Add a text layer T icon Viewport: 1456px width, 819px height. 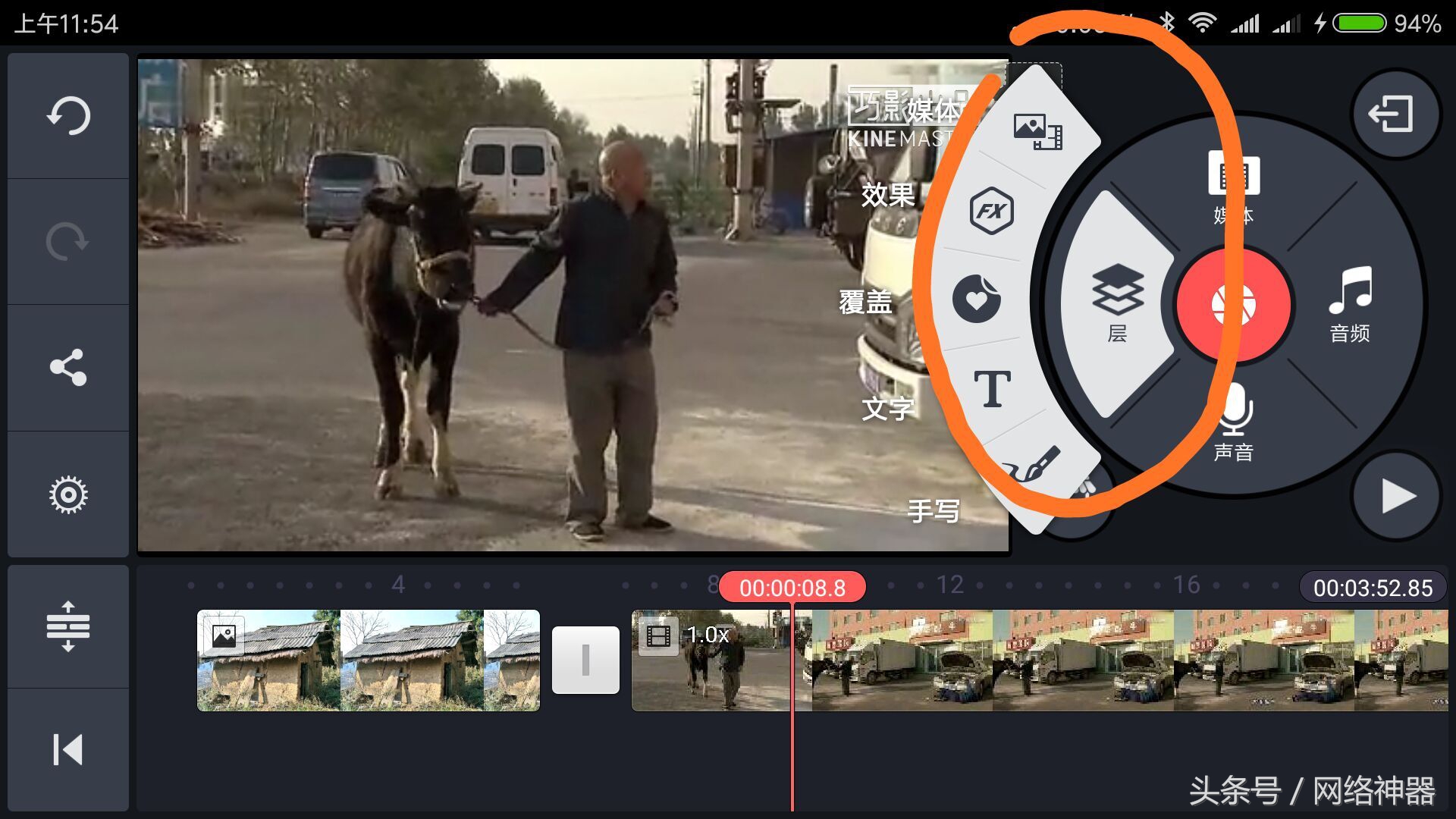point(992,389)
